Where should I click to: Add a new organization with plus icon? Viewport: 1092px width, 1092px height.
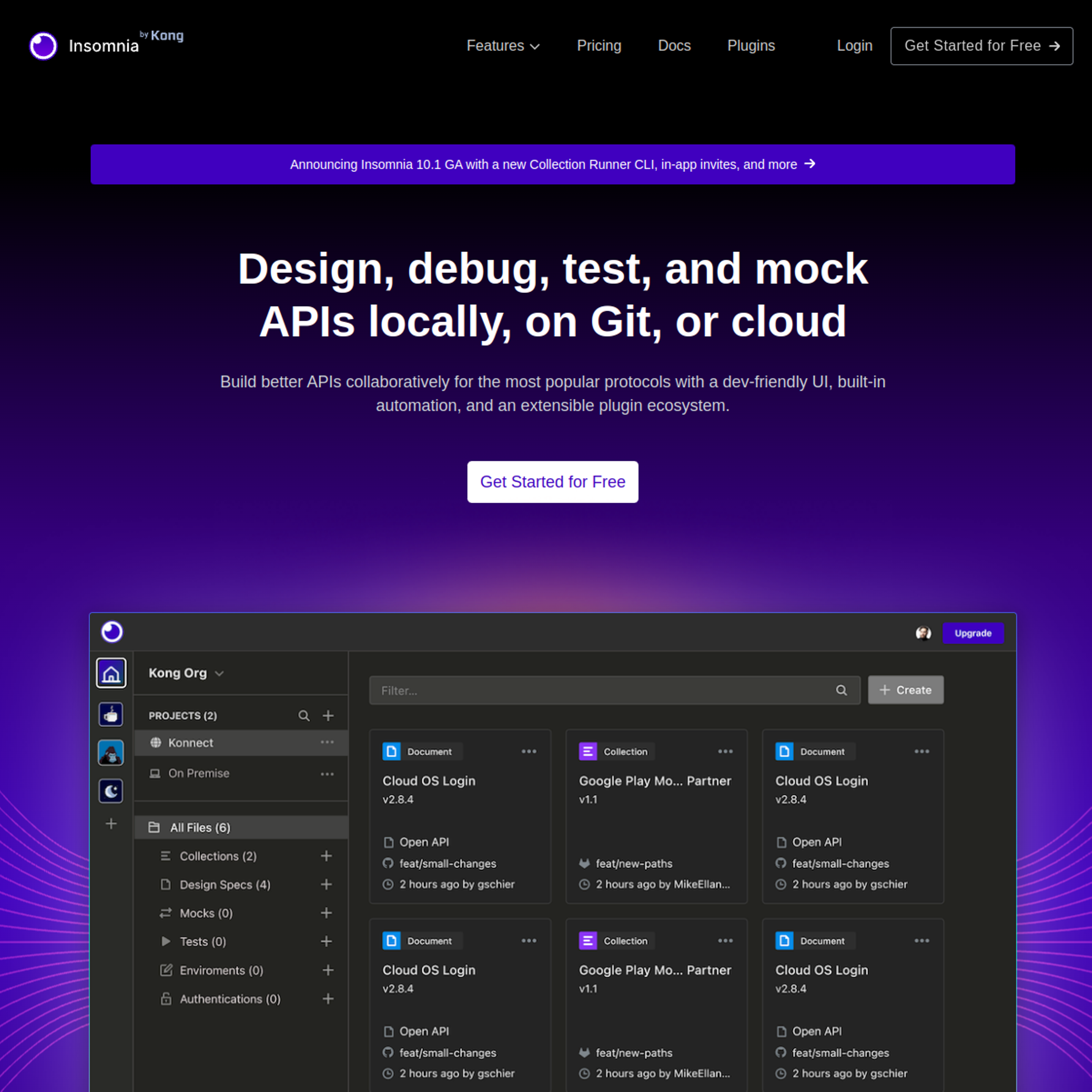click(111, 824)
